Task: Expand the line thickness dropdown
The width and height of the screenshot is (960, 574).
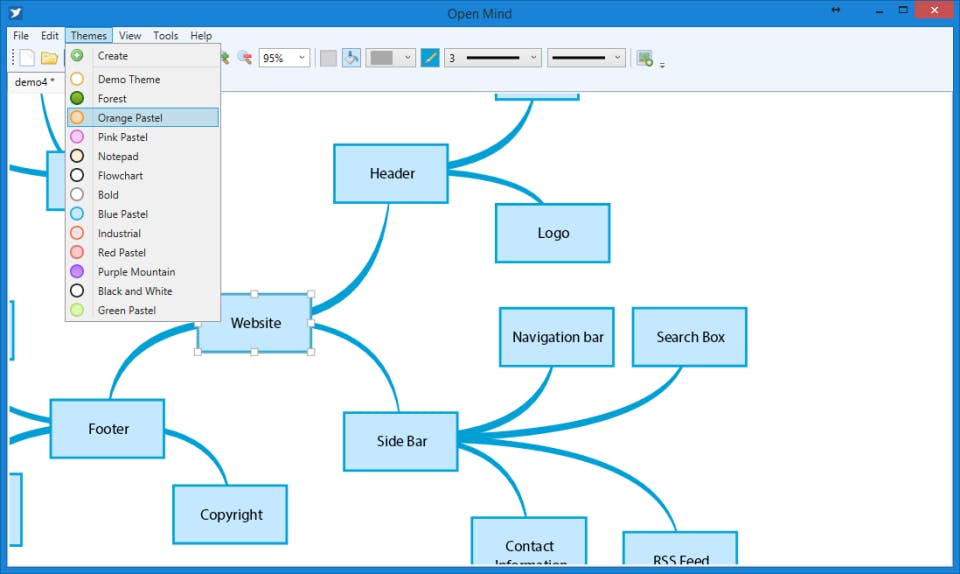Action: pos(492,58)
